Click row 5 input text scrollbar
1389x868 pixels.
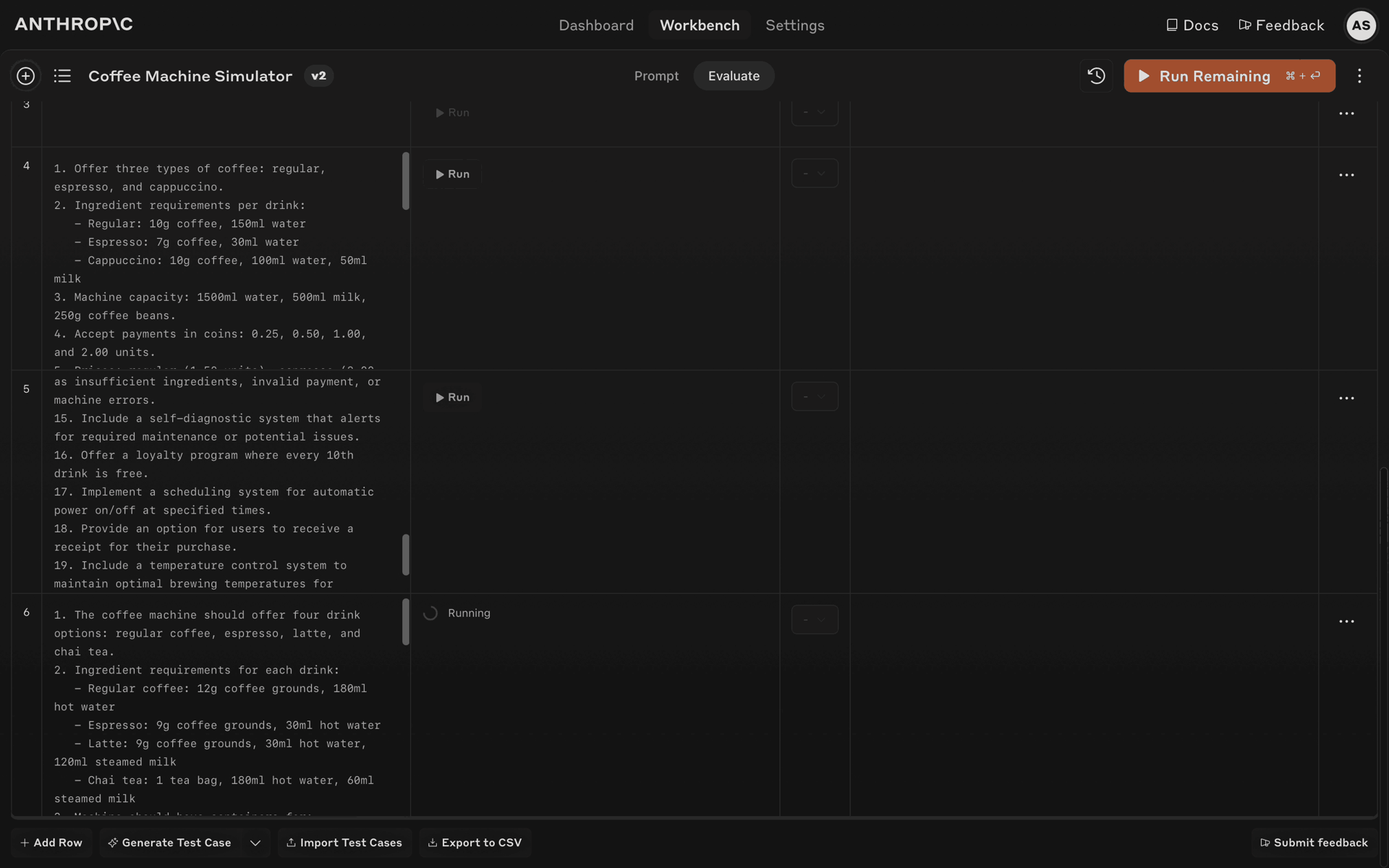pyautogui.click(x=406, y=555)
